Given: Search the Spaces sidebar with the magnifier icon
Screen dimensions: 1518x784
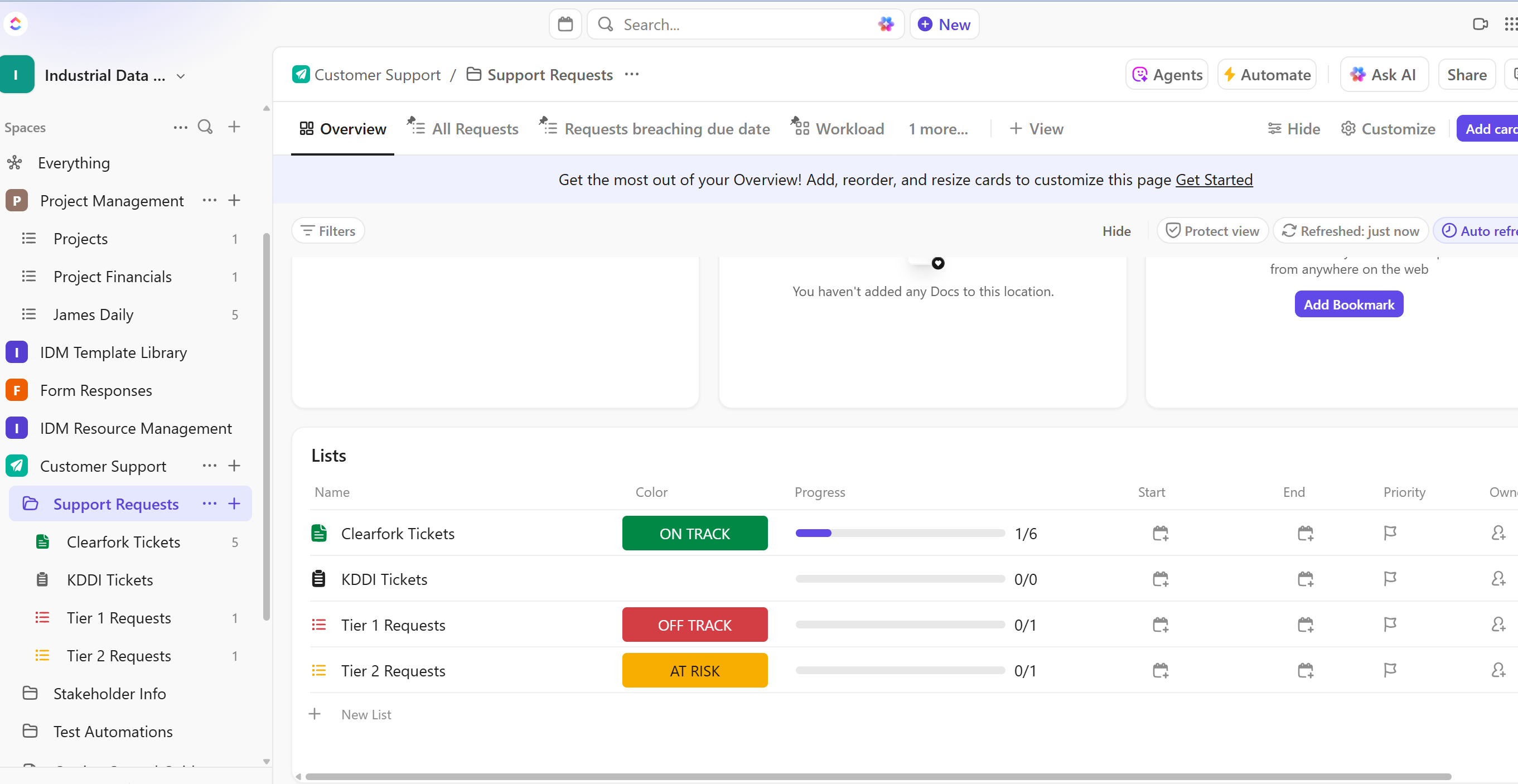Looking at the screenshot, I should tap(205, 127).
